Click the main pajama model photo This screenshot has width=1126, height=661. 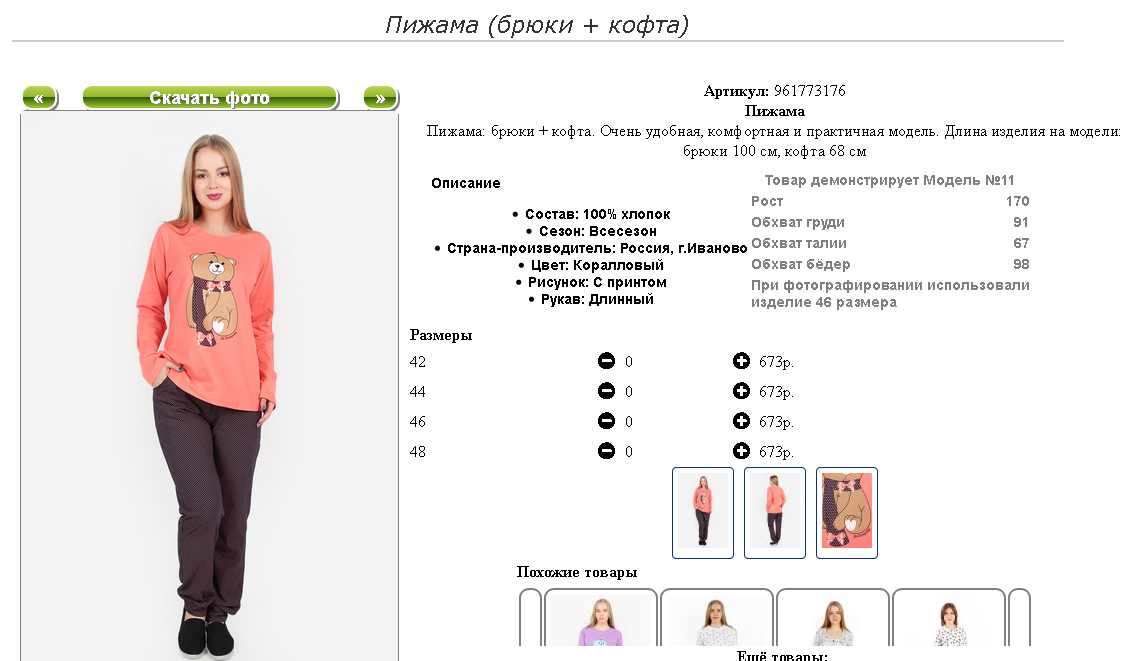(210, 387)
